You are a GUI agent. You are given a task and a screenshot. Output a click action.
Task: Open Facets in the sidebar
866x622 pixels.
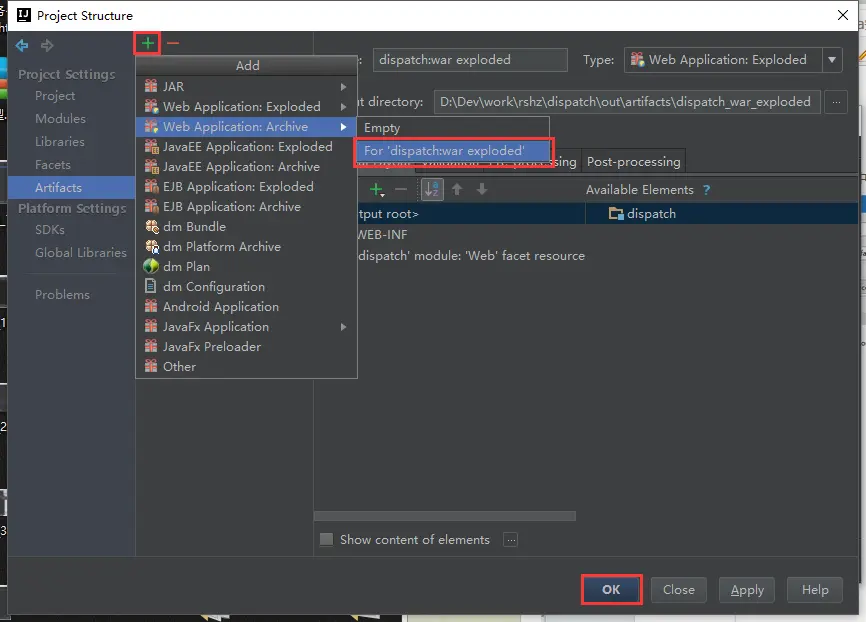(x=52, y=165)
